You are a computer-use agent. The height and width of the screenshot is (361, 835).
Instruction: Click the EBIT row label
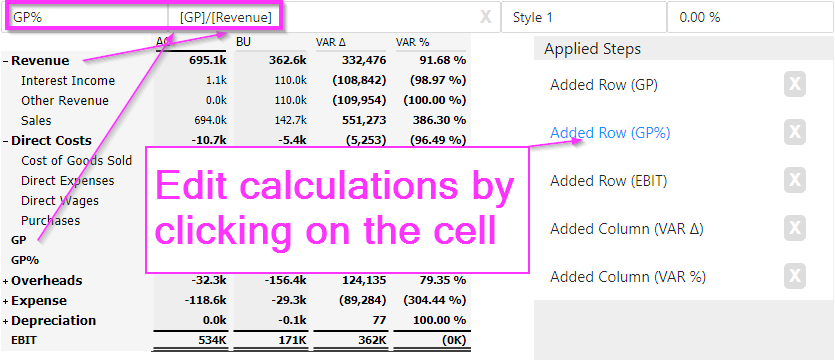point(24,340)
